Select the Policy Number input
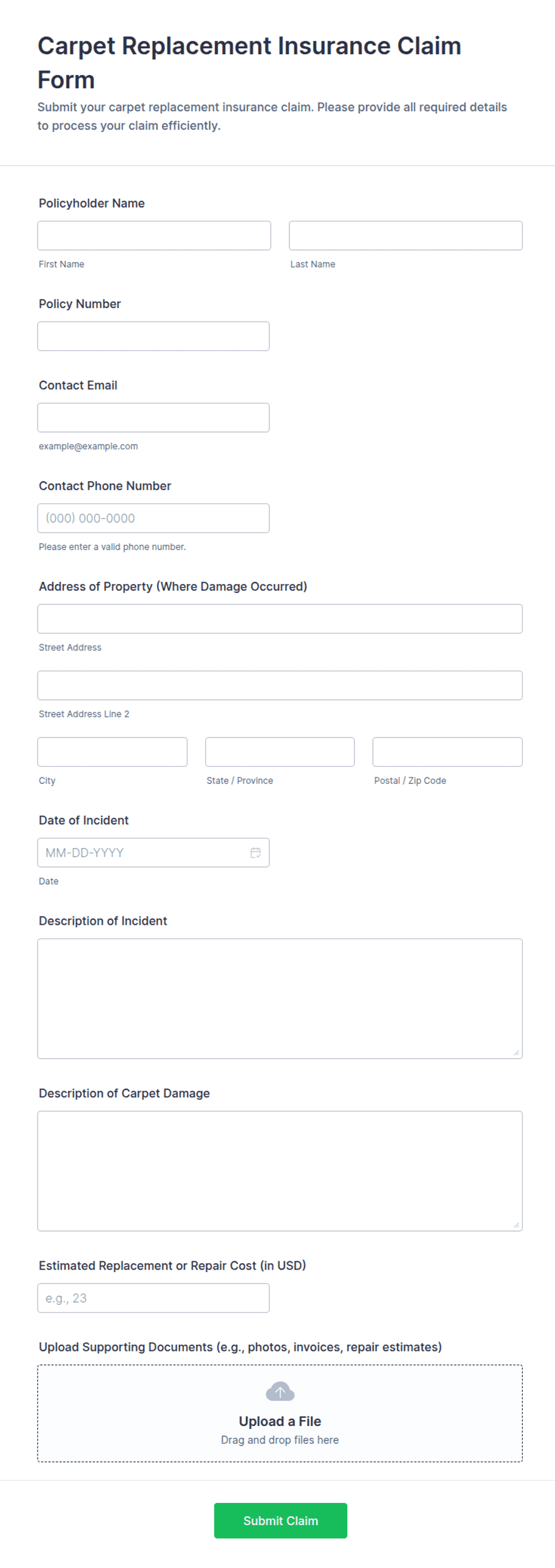Image resolution: width=555 pixels, height=1568 pixels. click(x=153, y=336)
